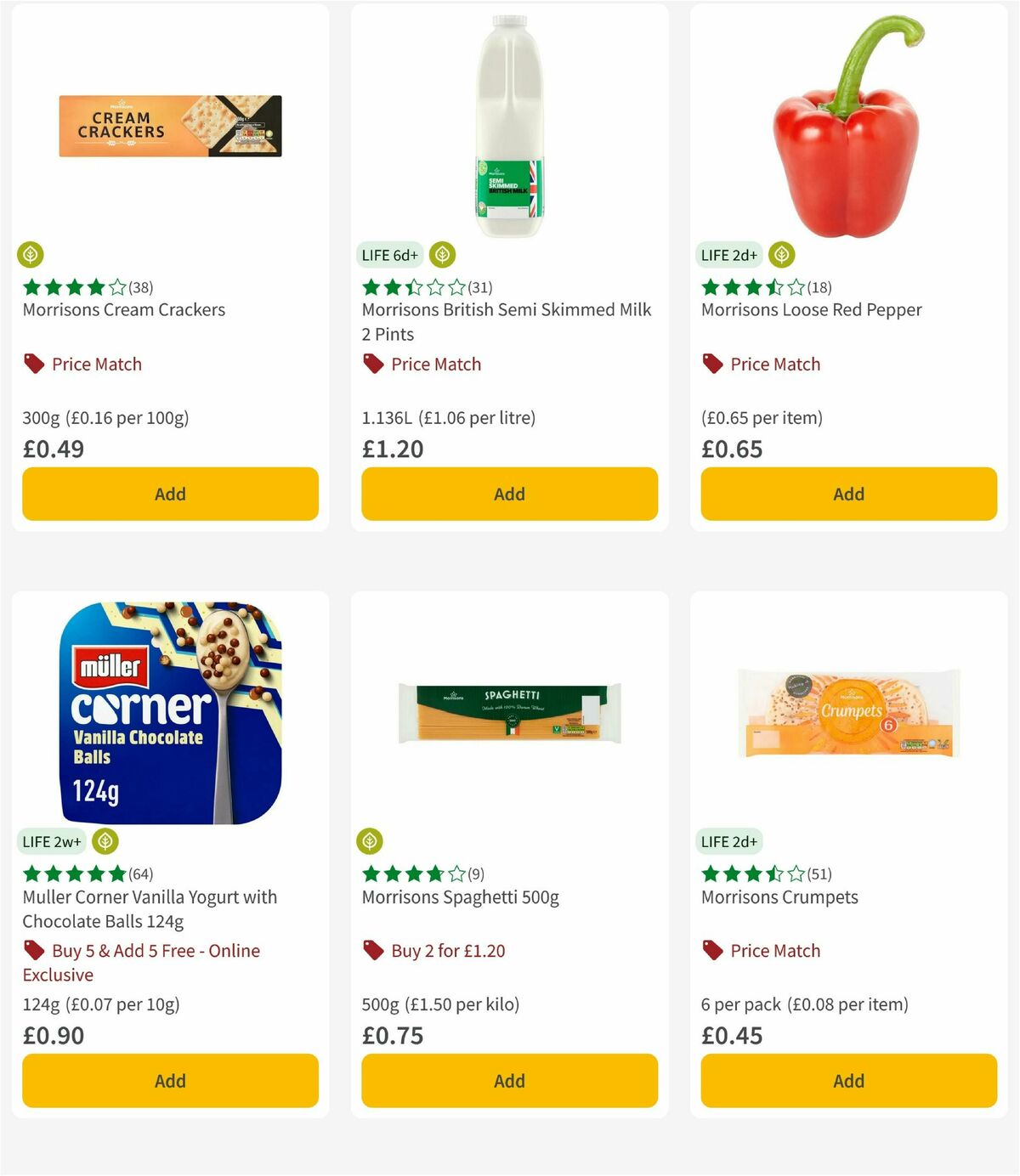The image size is (1020, 1176).
Task: Click the LIFE 2w+ badge on Muller Corner
Action: (x=52, y=841)
